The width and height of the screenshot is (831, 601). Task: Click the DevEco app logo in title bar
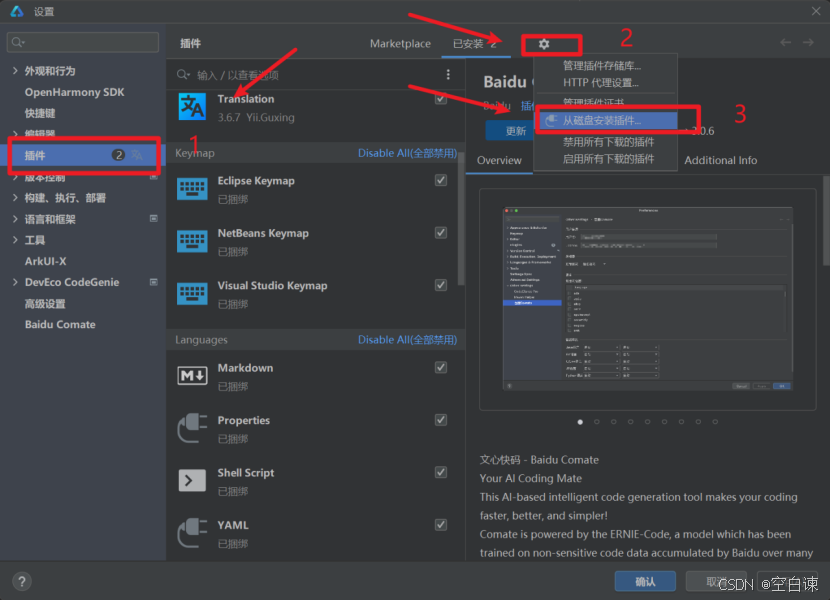coord(16,11)
